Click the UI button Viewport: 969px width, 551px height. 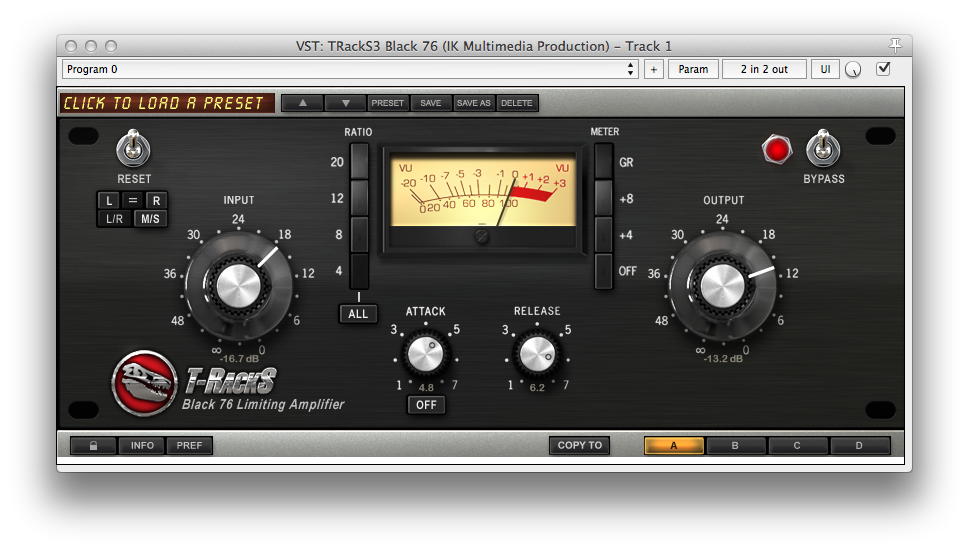click(x=825, y=69)
